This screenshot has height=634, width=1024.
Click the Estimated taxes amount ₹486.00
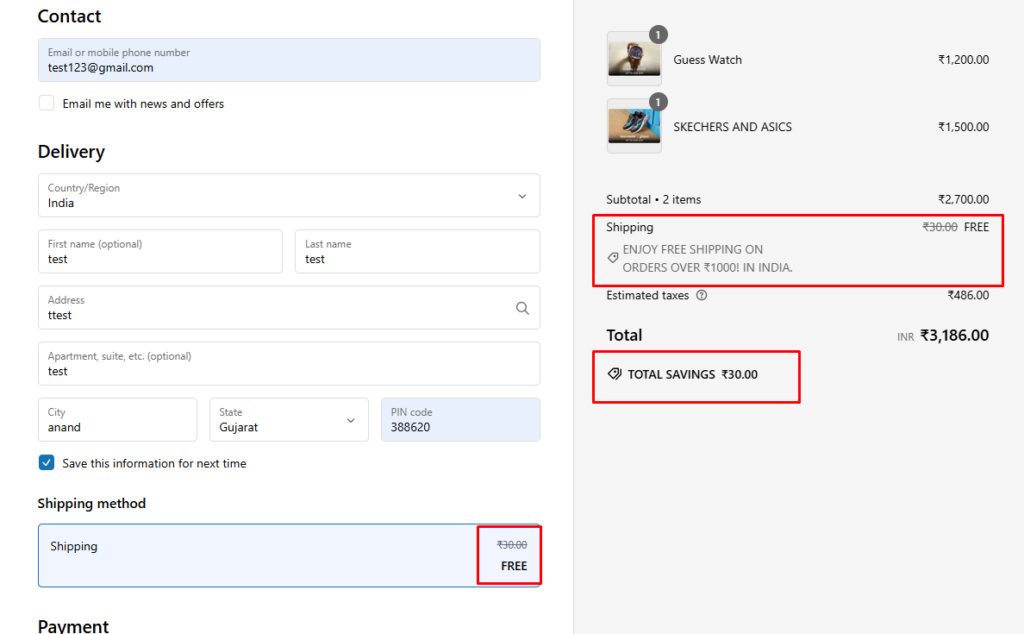968,295
